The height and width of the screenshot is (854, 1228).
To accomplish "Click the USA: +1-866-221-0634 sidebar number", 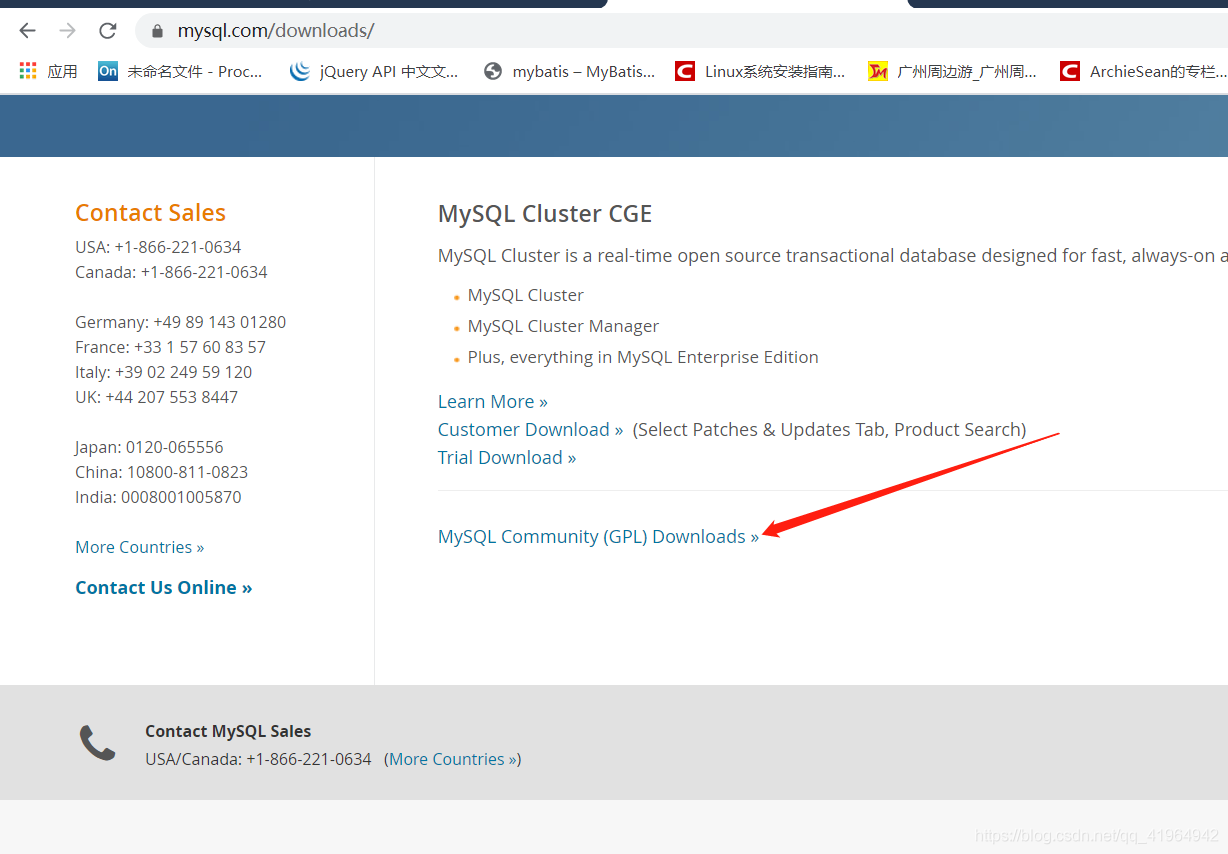I will (158, 247).
